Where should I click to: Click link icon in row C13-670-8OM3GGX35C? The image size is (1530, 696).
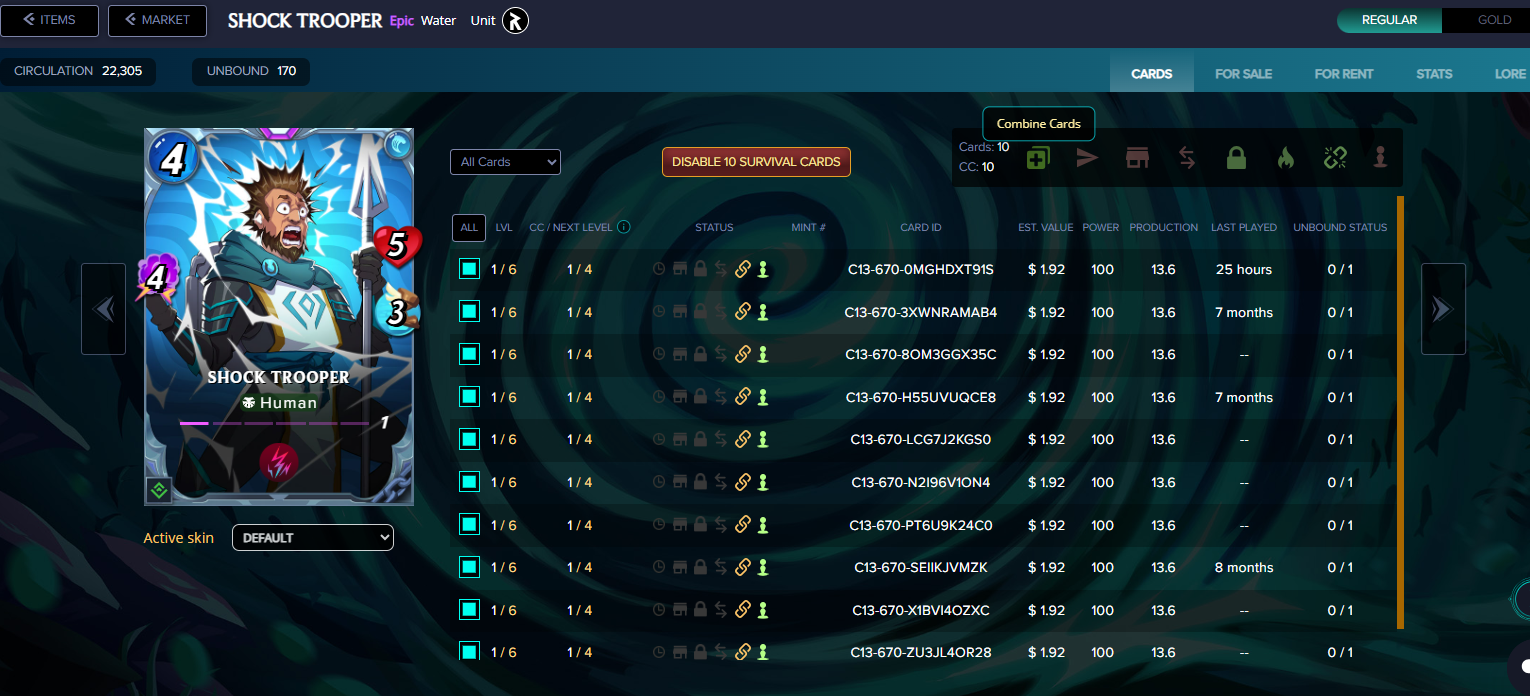743,354
